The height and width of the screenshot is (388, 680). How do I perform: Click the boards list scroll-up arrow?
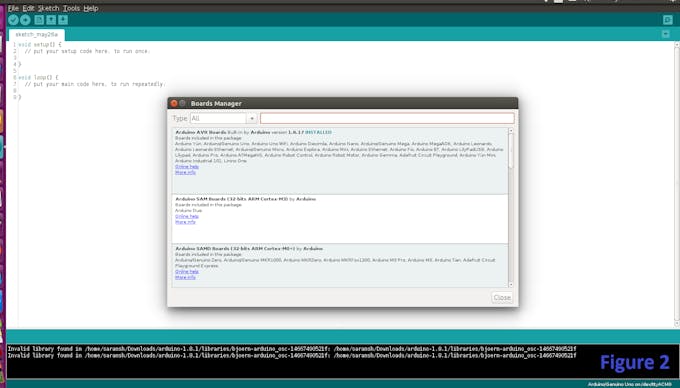pyautogui.click(x=511, y=130)
